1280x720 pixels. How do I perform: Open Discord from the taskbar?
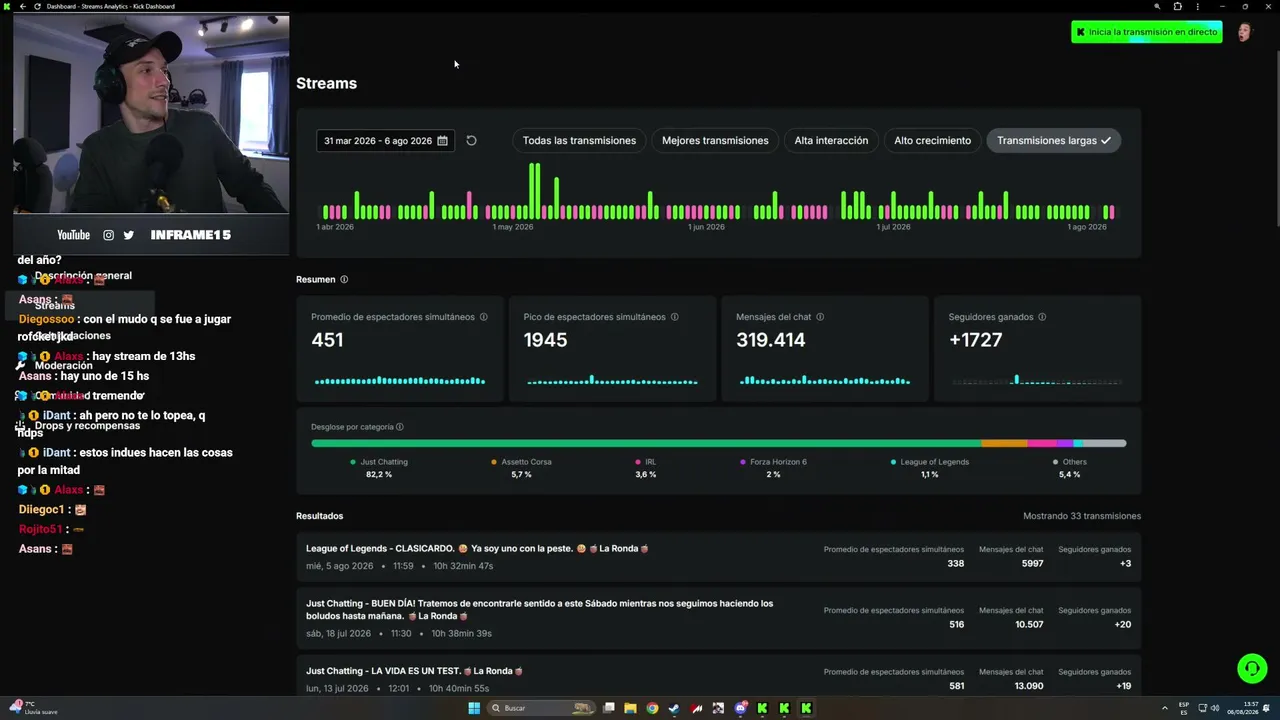740,708
